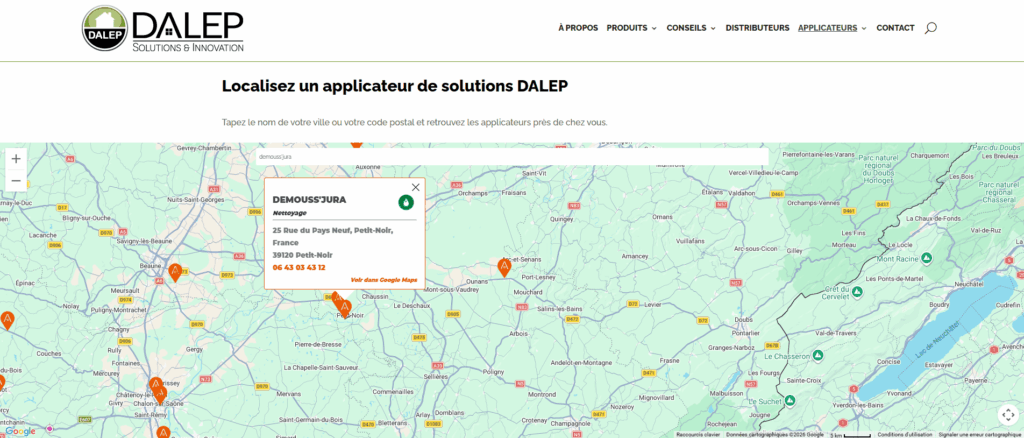Expand the CONSEILS dropdown menu
1024x438 pixels.
point(691,28)
